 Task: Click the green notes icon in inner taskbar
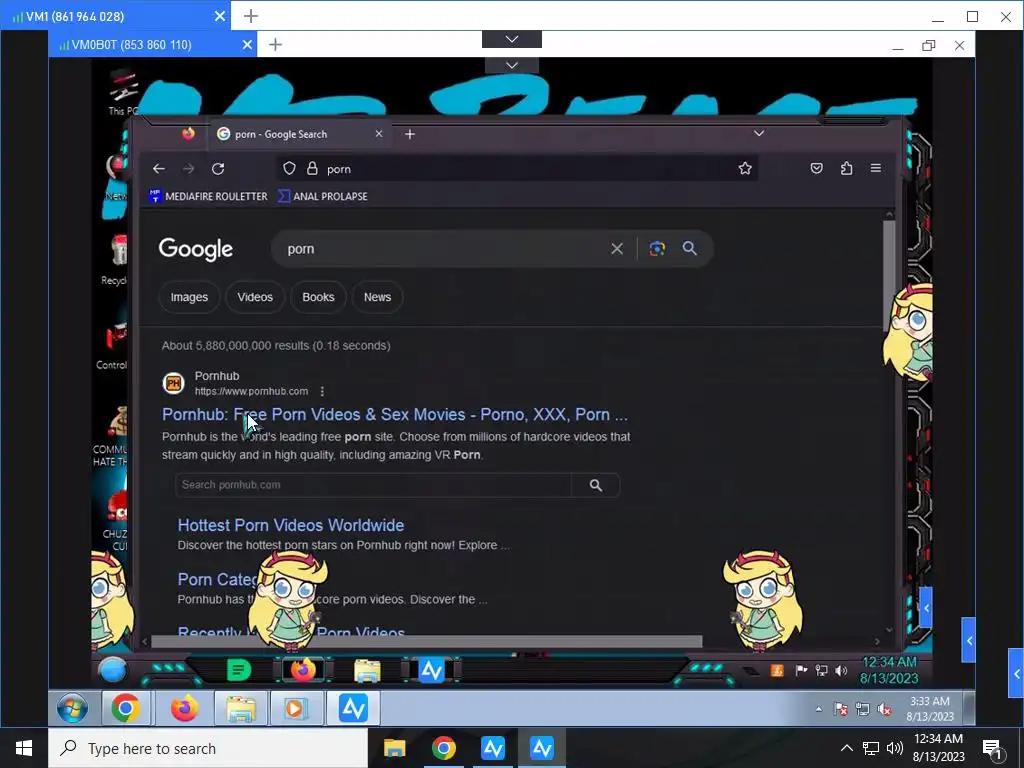coord(238,670)
